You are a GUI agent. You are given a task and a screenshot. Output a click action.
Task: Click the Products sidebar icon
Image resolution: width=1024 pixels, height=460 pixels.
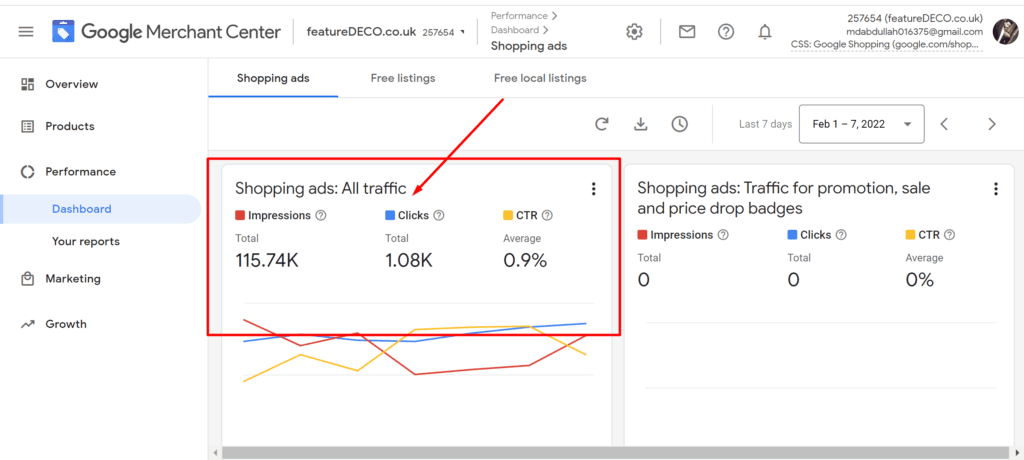(x=27, y=126)
